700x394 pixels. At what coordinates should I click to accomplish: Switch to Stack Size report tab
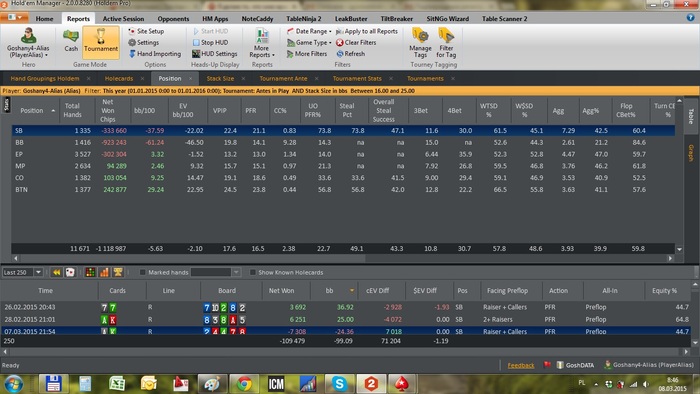coord(220,79)
